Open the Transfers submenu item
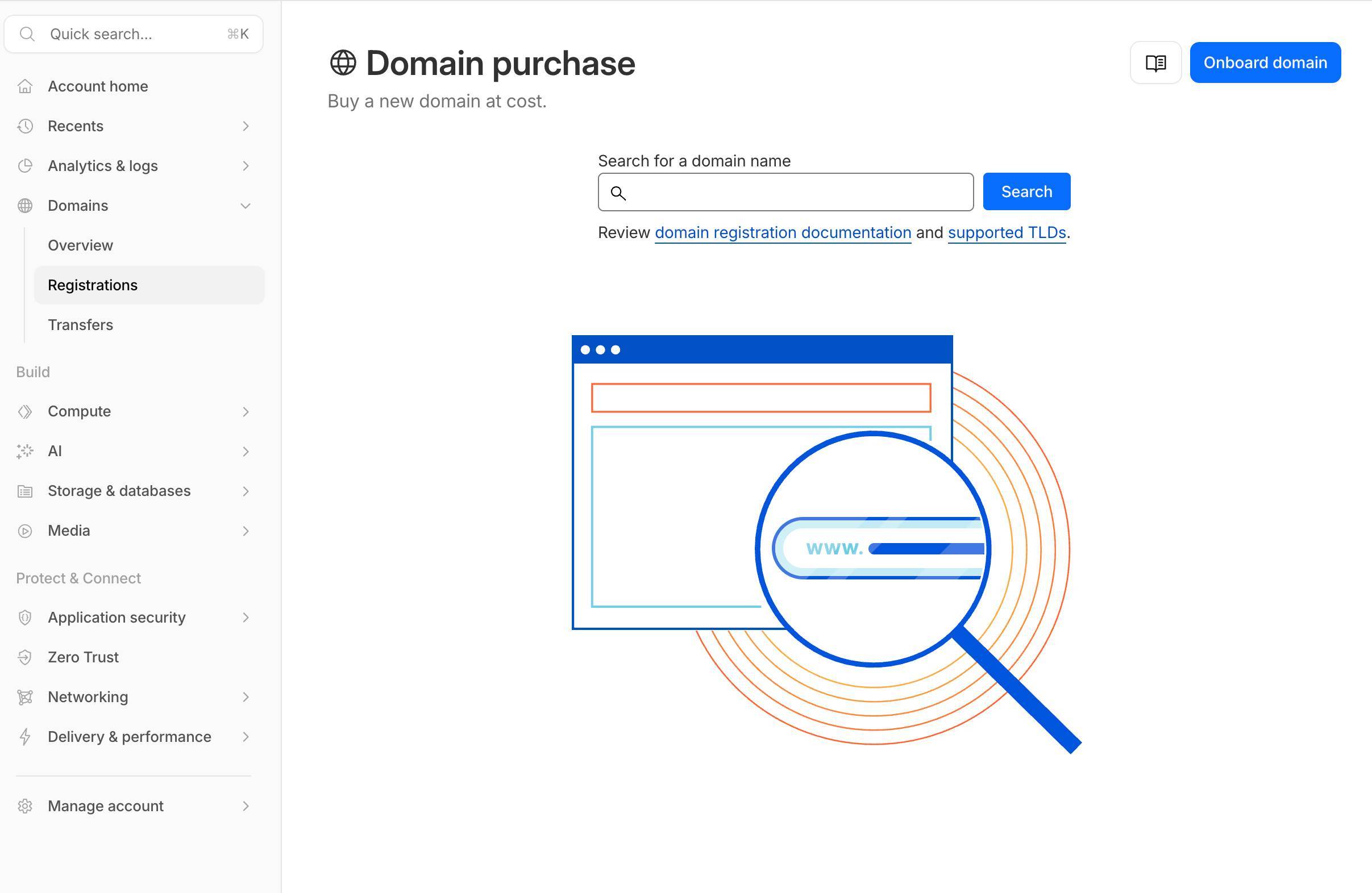The width and height of the screenshot is (1372, 893). pyautogui.click(x=81, y=325)
